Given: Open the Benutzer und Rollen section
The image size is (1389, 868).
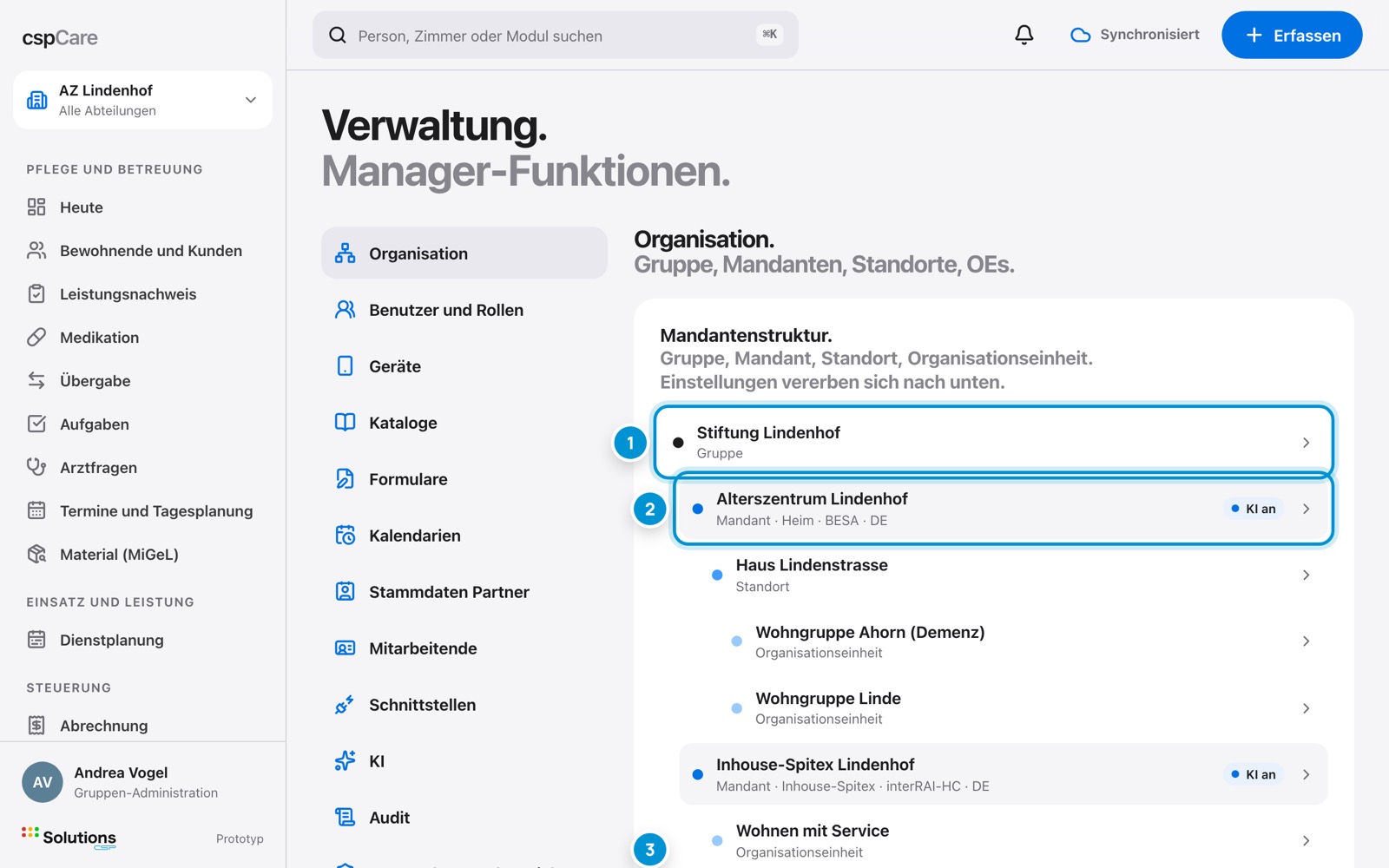Looking at the screenshot, I should click(x=464, y=309).
